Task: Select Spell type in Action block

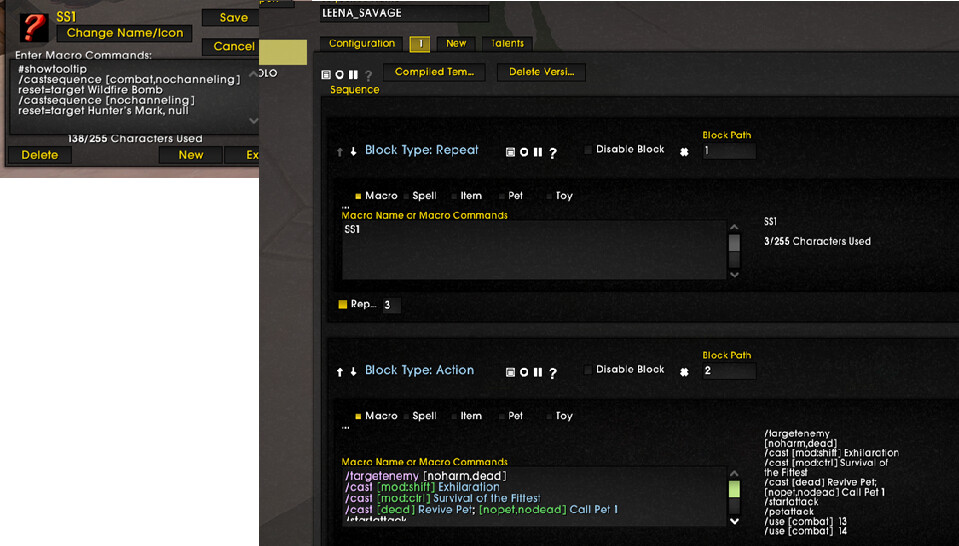Action: tap(406, 416)
